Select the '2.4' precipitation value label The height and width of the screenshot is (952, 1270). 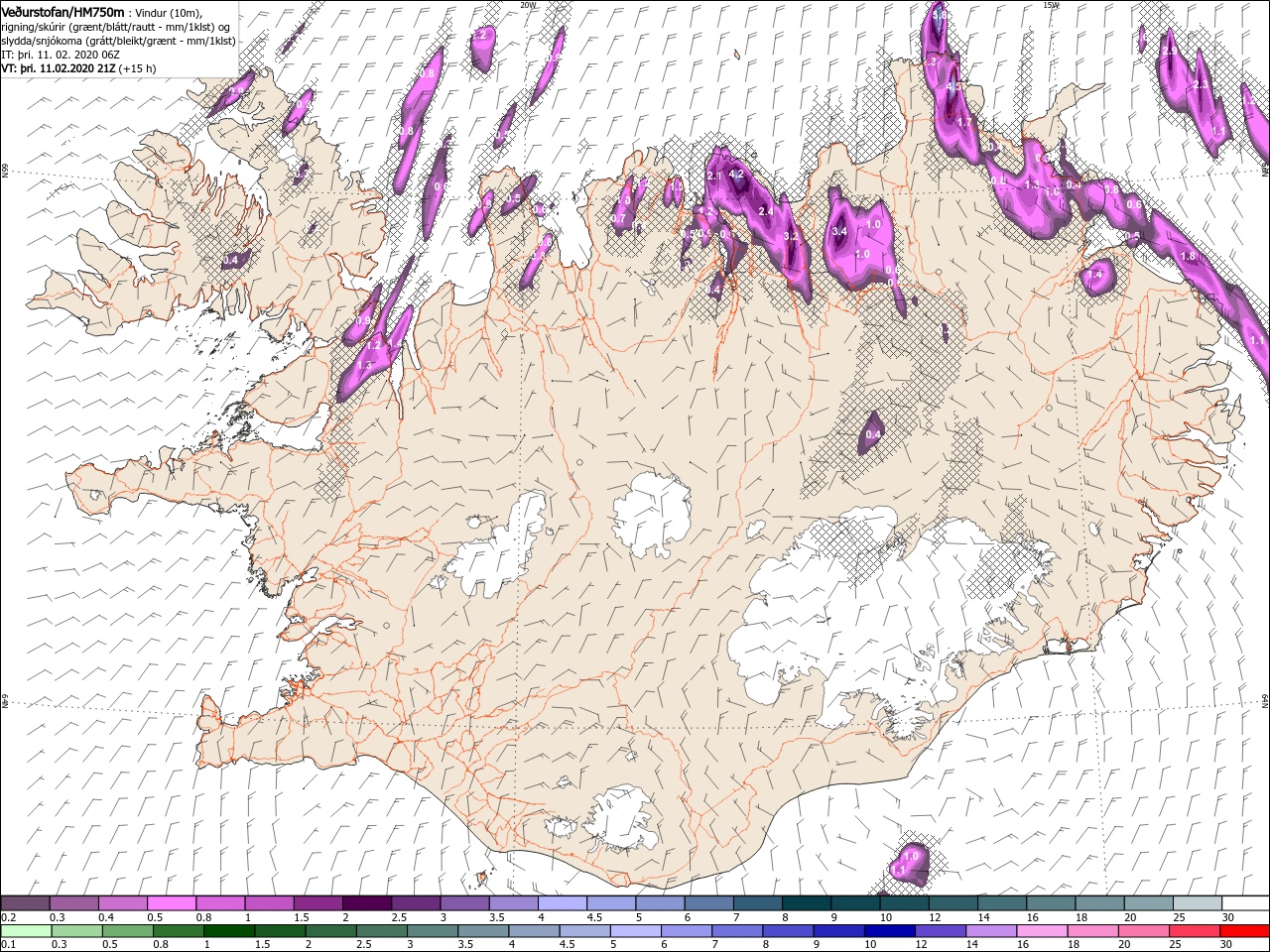pos(765,211)
